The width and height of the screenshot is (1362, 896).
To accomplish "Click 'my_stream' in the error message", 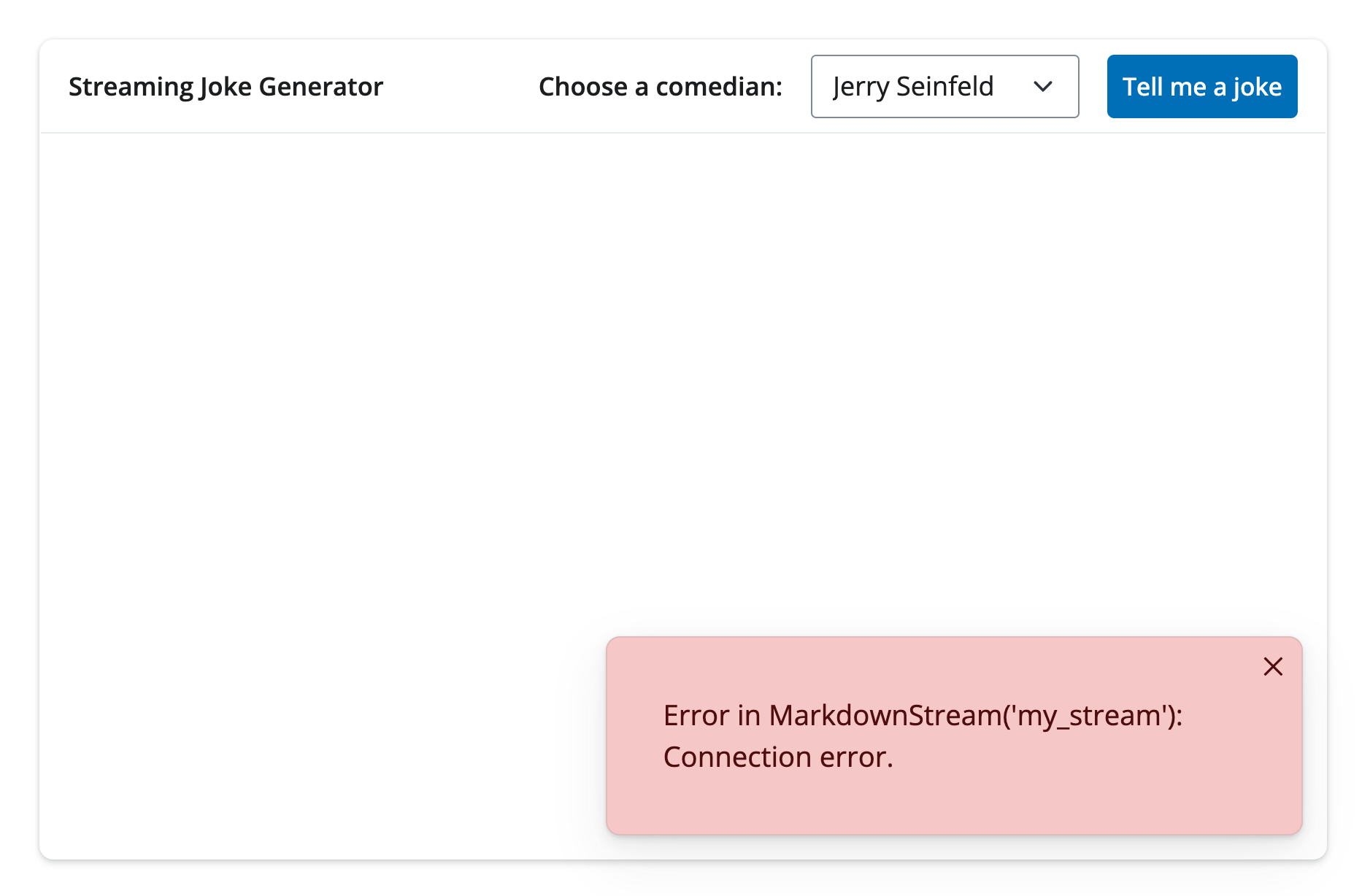I will (x=1089, y=716).
